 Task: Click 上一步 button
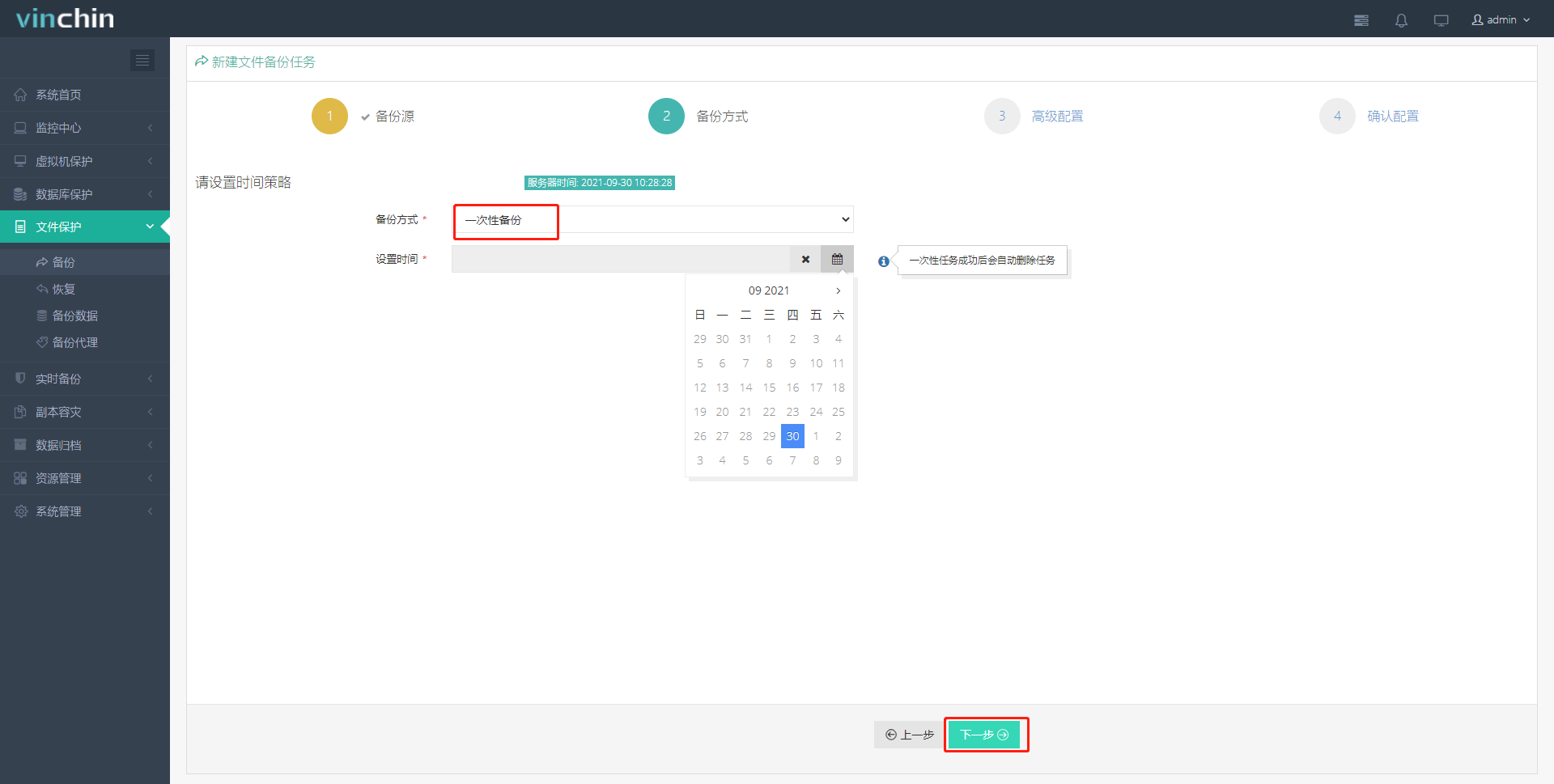(x=909, y=735)
